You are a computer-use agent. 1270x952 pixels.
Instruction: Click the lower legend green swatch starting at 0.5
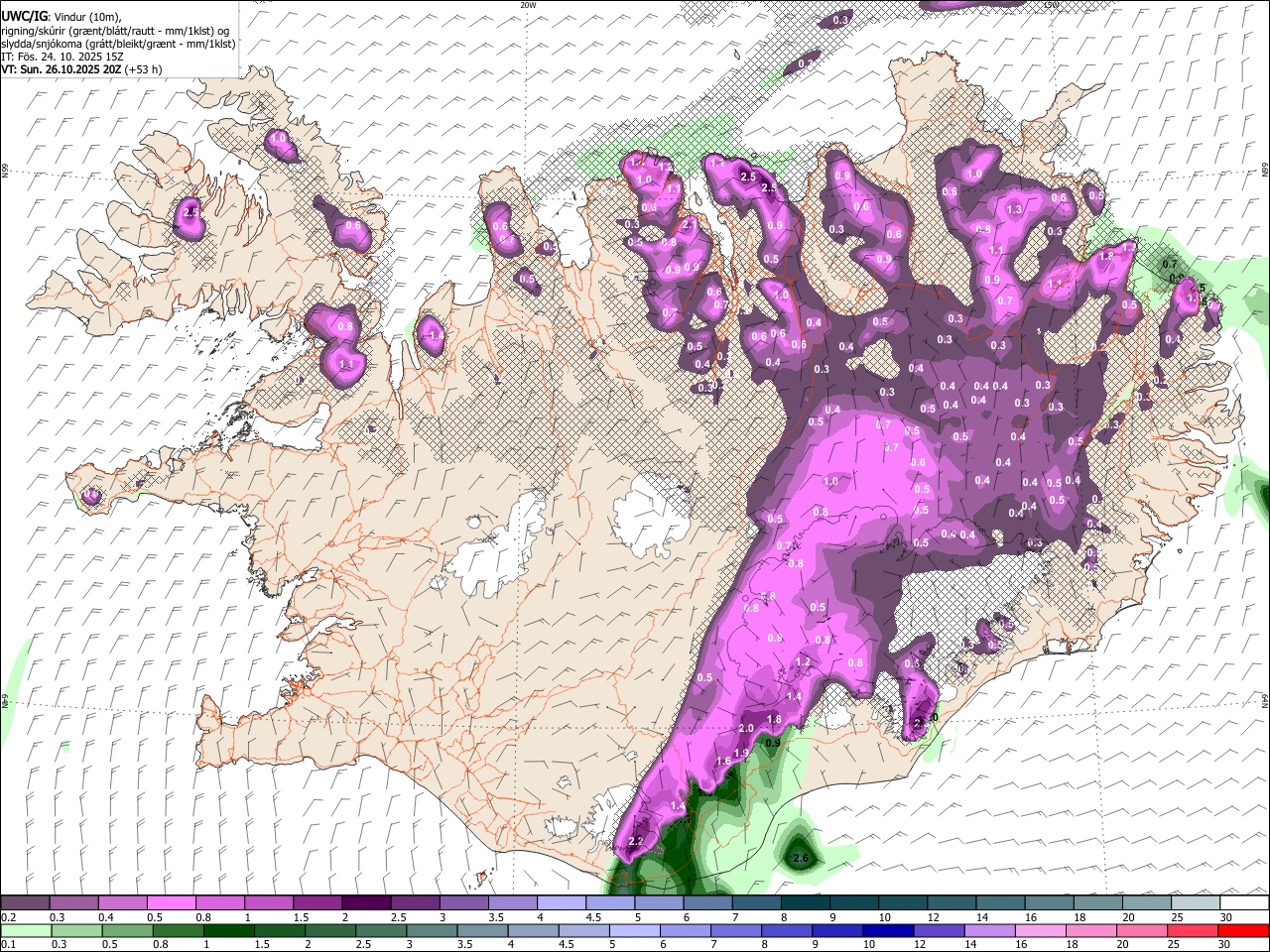click(x=127, y=930)
